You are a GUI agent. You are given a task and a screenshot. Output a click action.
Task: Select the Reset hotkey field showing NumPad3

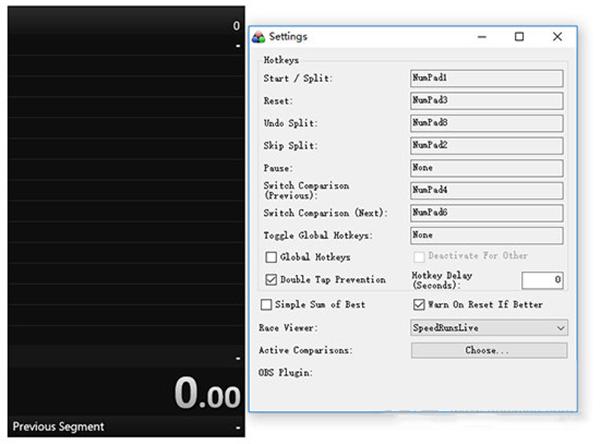(486, 101)
